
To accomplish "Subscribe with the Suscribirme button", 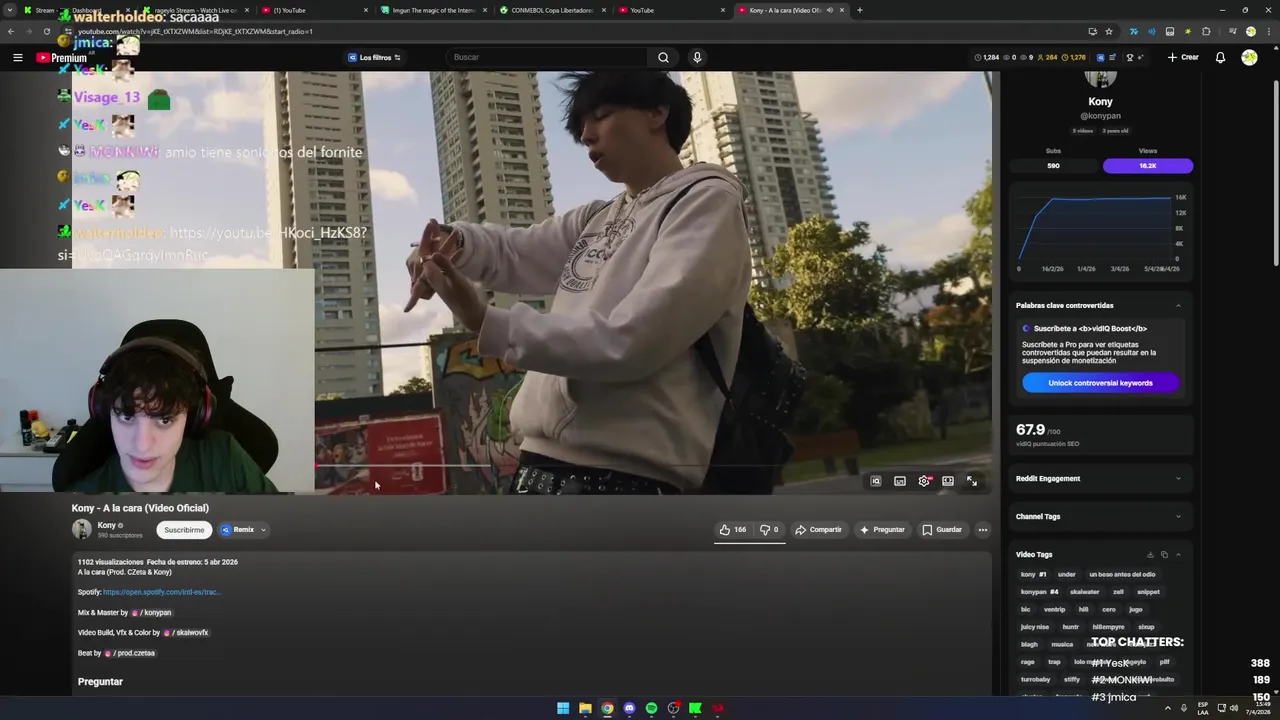I will tap(184, 530).
